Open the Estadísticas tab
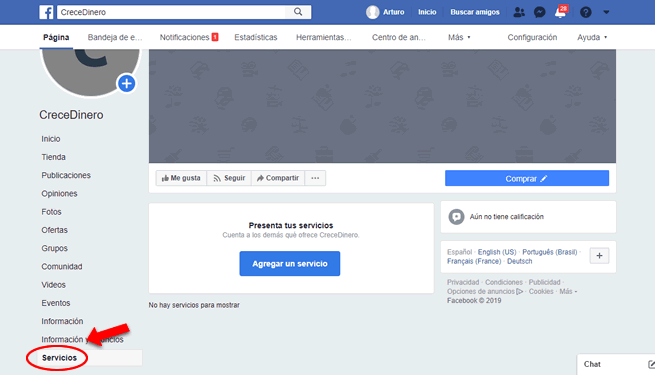Image resolution: width=655 pixels, height=375 pixels. click(x=256, y=37)
